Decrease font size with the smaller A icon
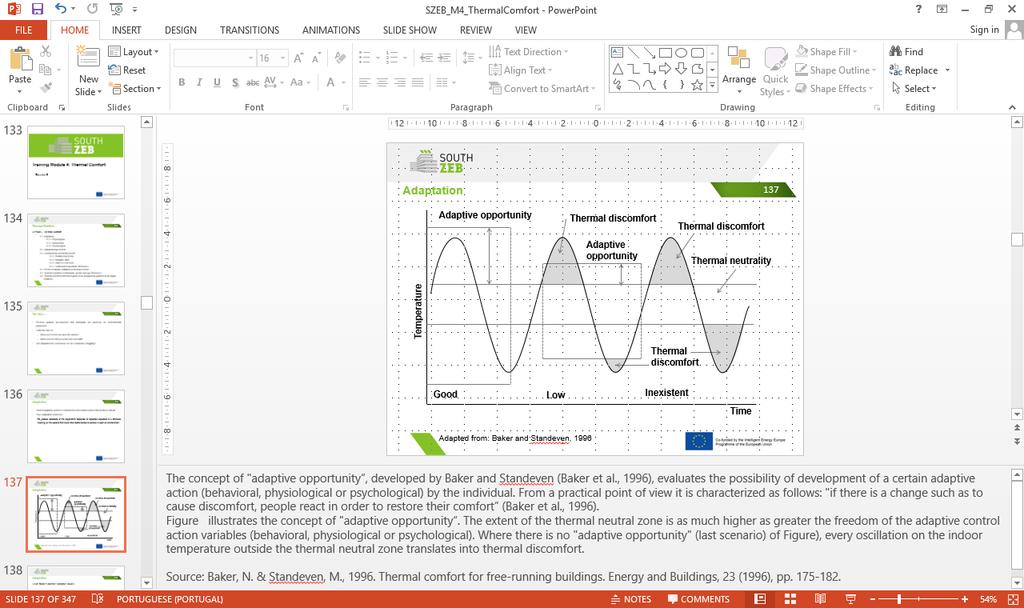The width and height of the screenshot is (1024, 608). (316, 58)
